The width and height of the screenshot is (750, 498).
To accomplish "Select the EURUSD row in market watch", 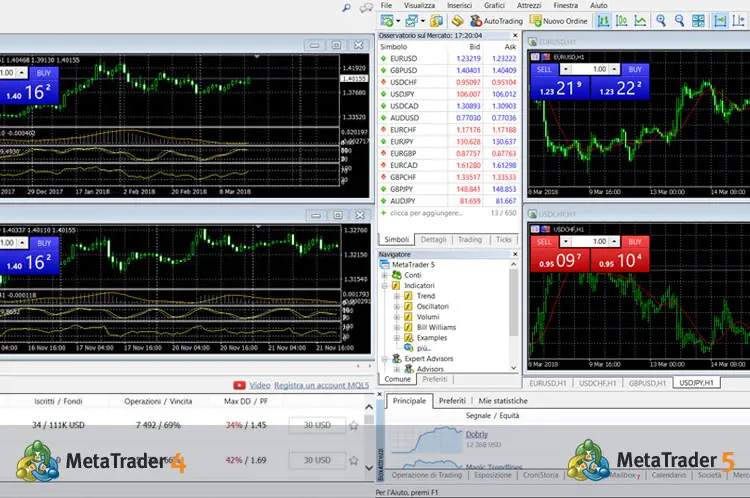I will point(448,58).
